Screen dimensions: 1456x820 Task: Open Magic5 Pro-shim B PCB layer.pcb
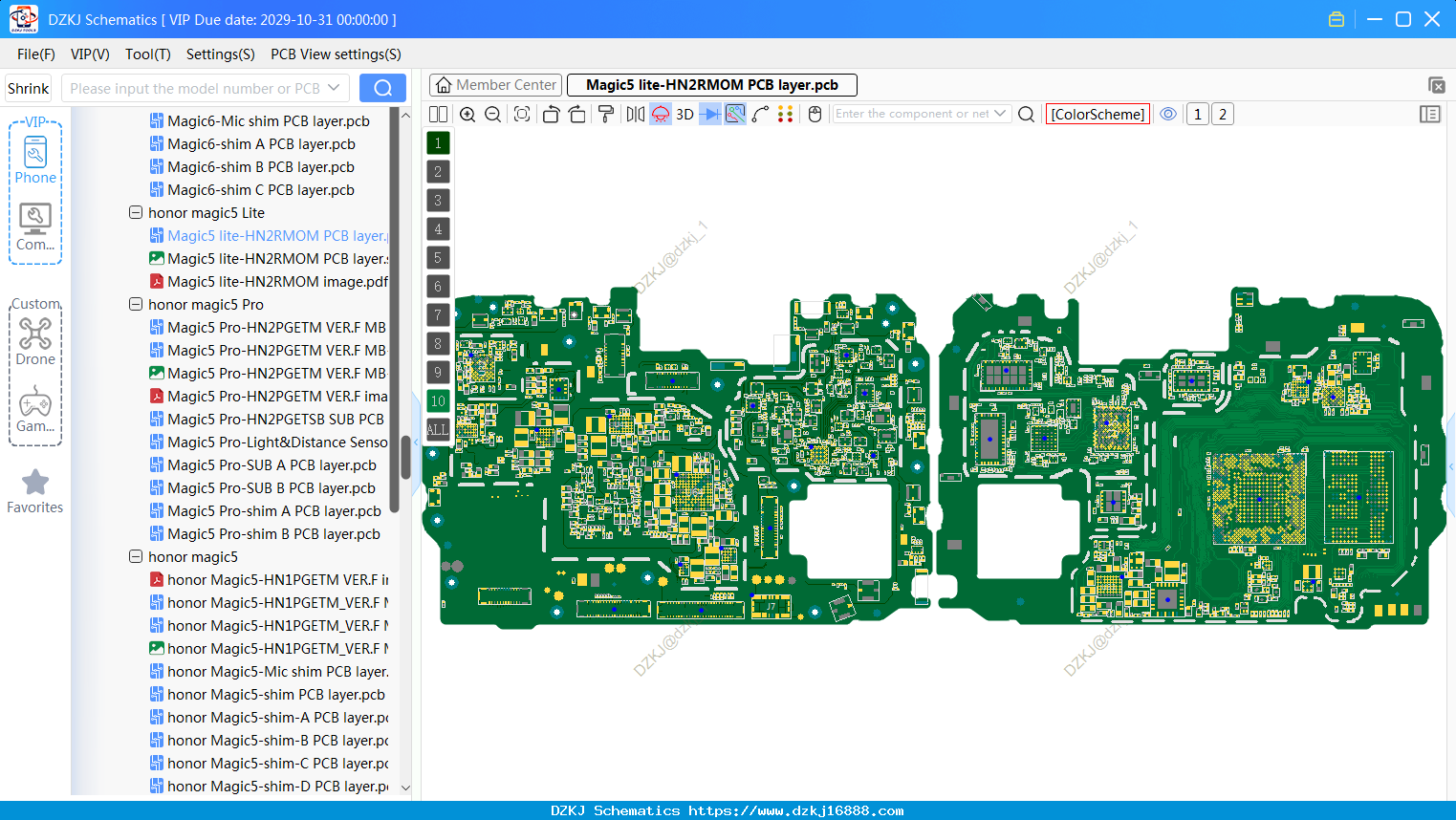point(265,533)
